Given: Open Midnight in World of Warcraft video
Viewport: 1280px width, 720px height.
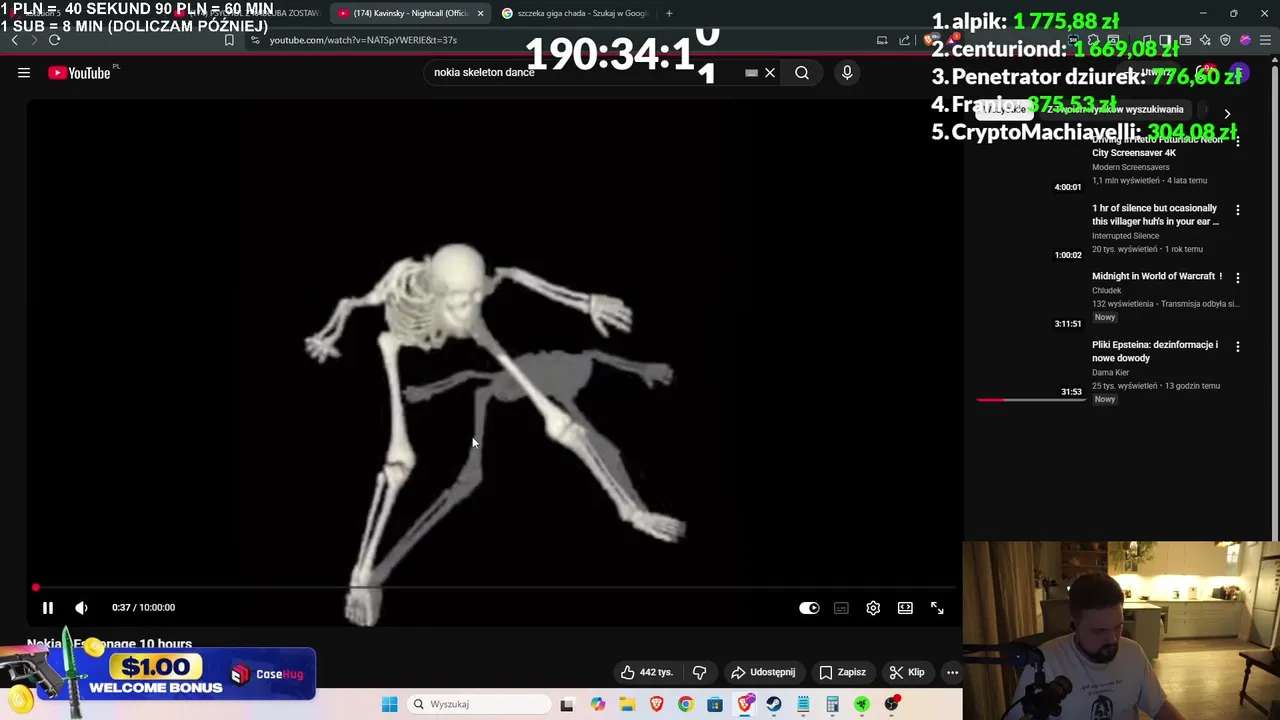Looking at the screenshot, I should click(1156, 276).
